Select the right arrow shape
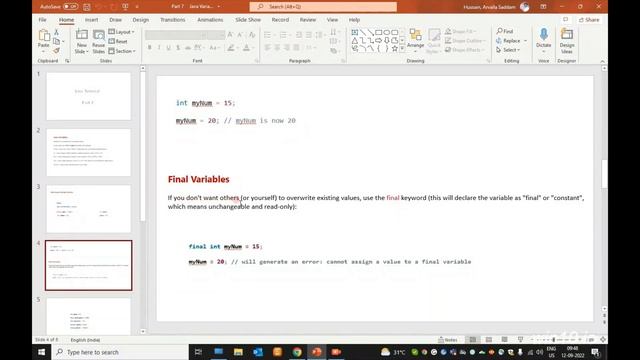Image resolution: width=640 pixels, height=360 pixels. [x=378, y=40]
